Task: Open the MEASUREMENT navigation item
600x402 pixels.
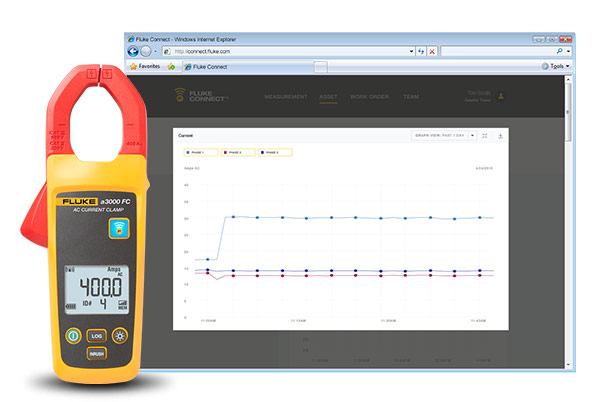Action: 286,97
